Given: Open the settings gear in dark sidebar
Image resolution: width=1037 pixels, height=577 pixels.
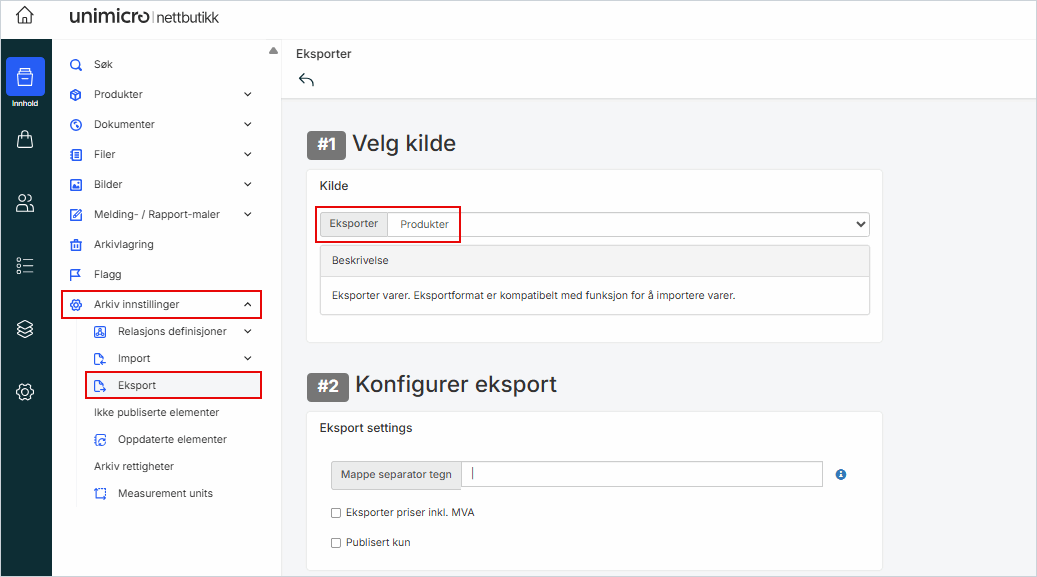Looking at the screenshot, I should [26, 392].
